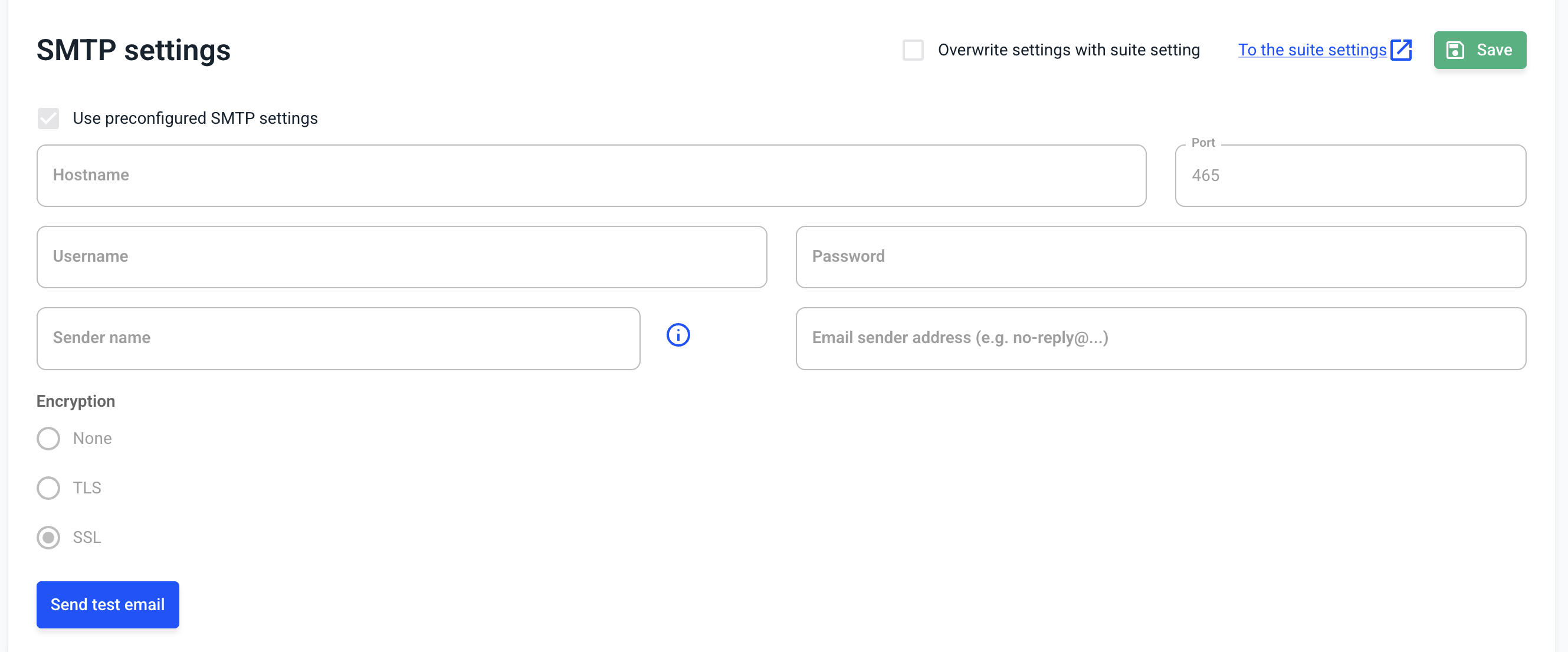Select TLS encryption radio button

(48, 488)
